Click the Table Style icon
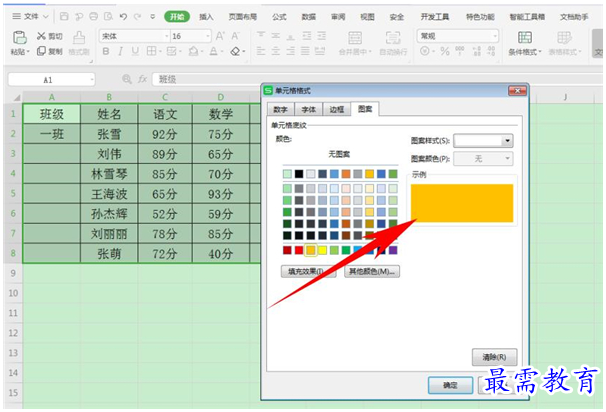 pos(564,37)
